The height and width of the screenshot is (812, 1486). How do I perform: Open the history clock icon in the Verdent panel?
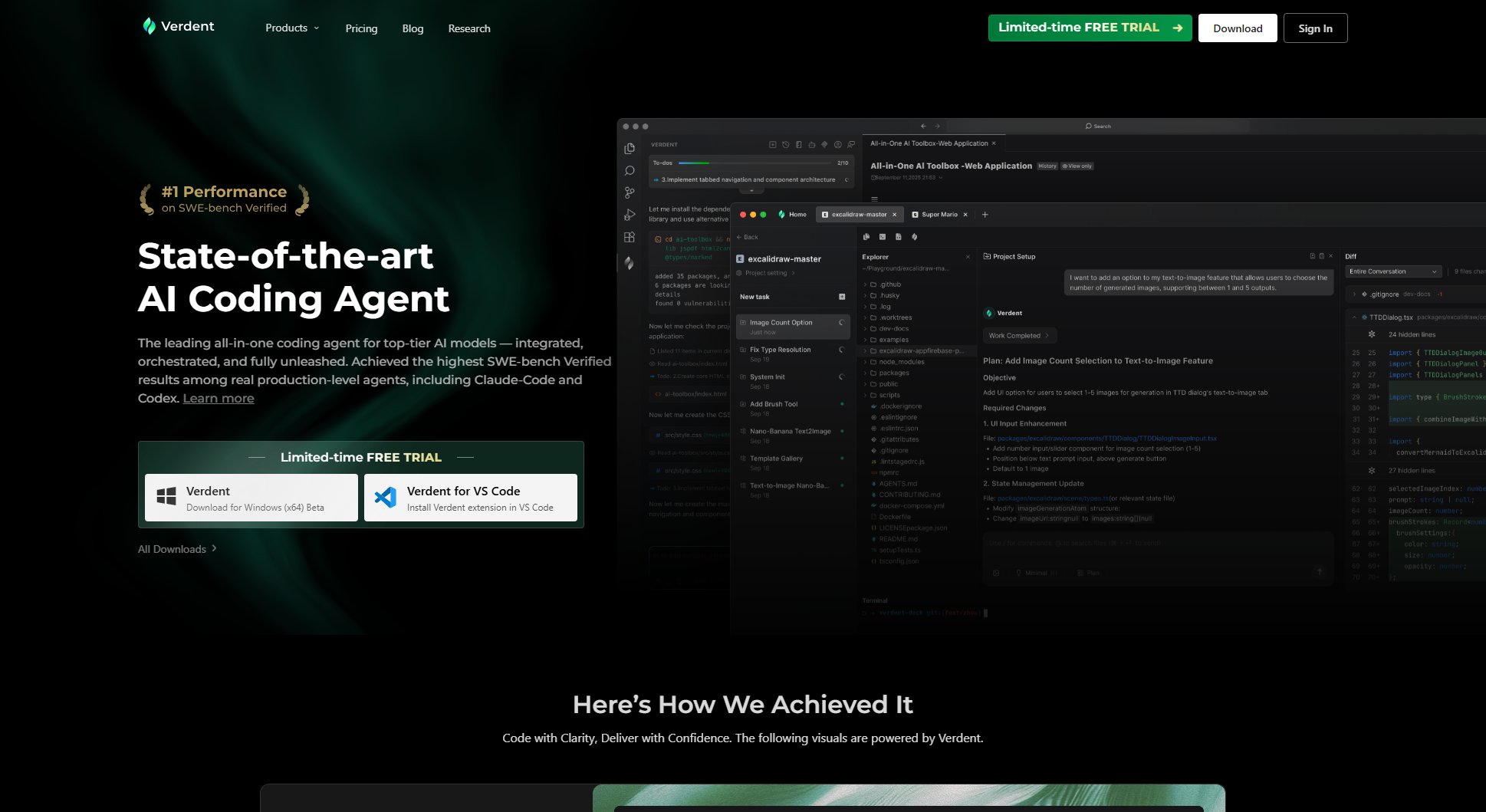[785, 145]
